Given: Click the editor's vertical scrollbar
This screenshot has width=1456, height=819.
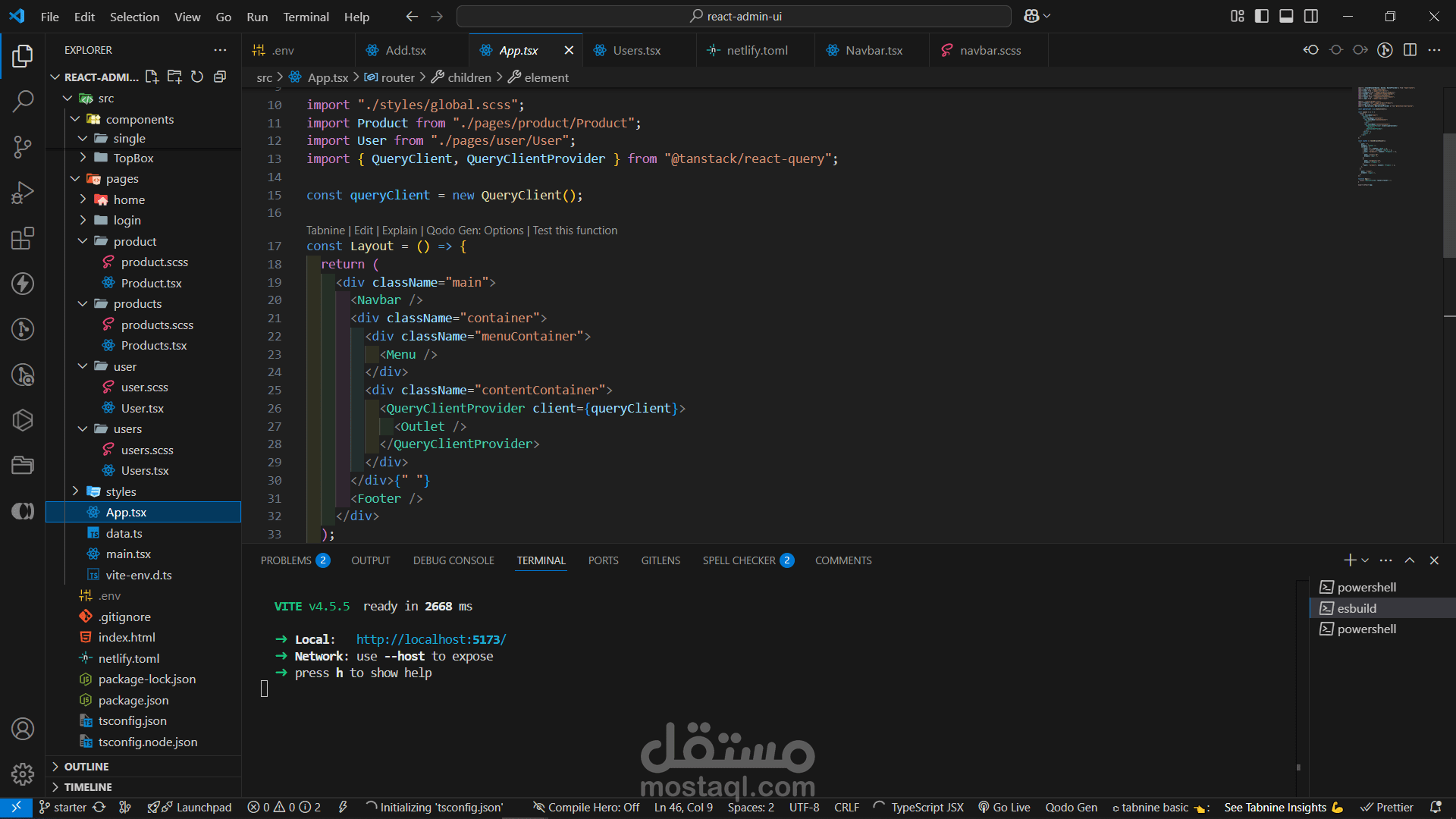Looking at the screenshot, I should (x=1449, y=197).
